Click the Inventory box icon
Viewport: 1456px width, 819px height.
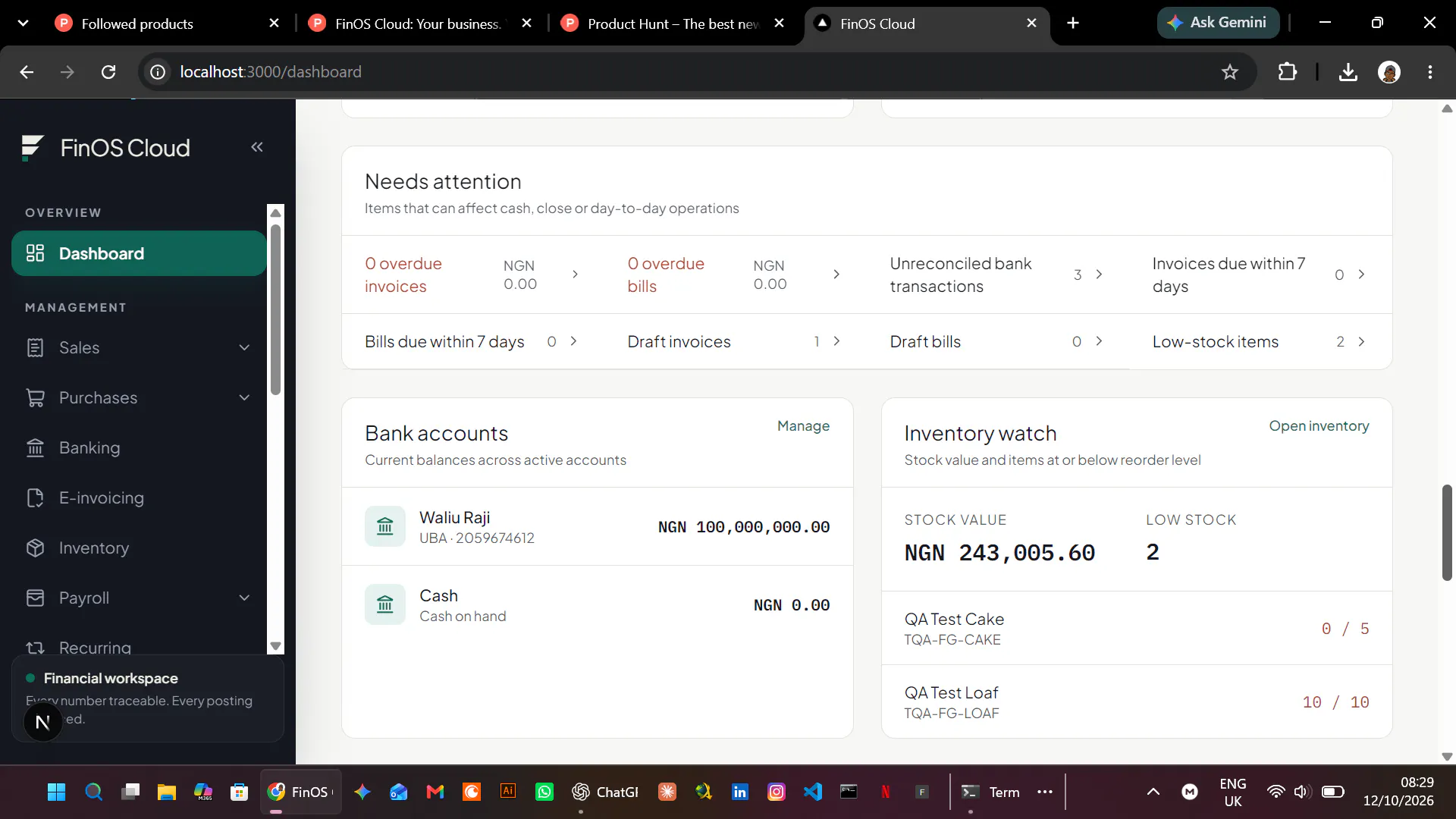coord(35,548)
